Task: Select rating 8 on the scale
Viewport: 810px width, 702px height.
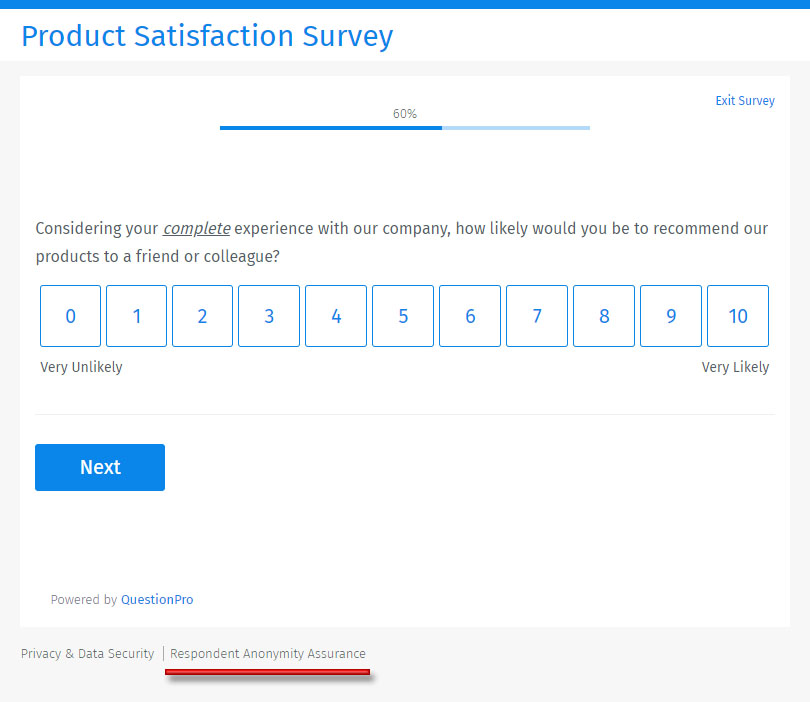Action: (x=604, y=315)
